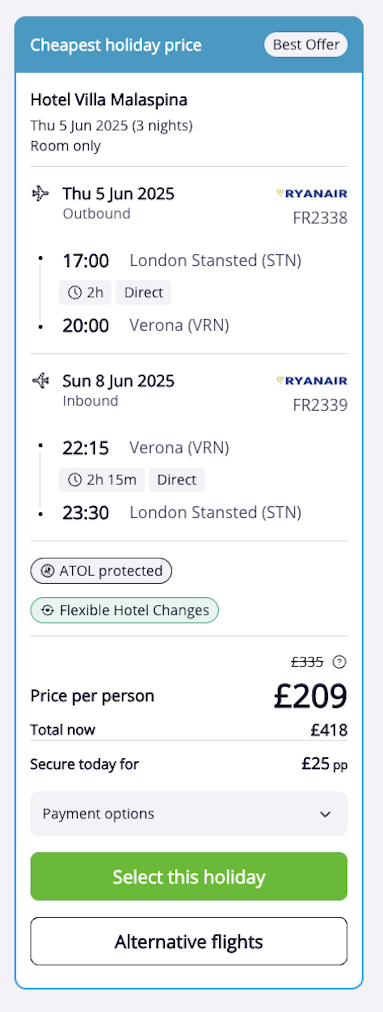This screenshot has width=383, height=1012.
Task: Click the Ryanair logo for flight FR2339
Action: click(311, 380)
